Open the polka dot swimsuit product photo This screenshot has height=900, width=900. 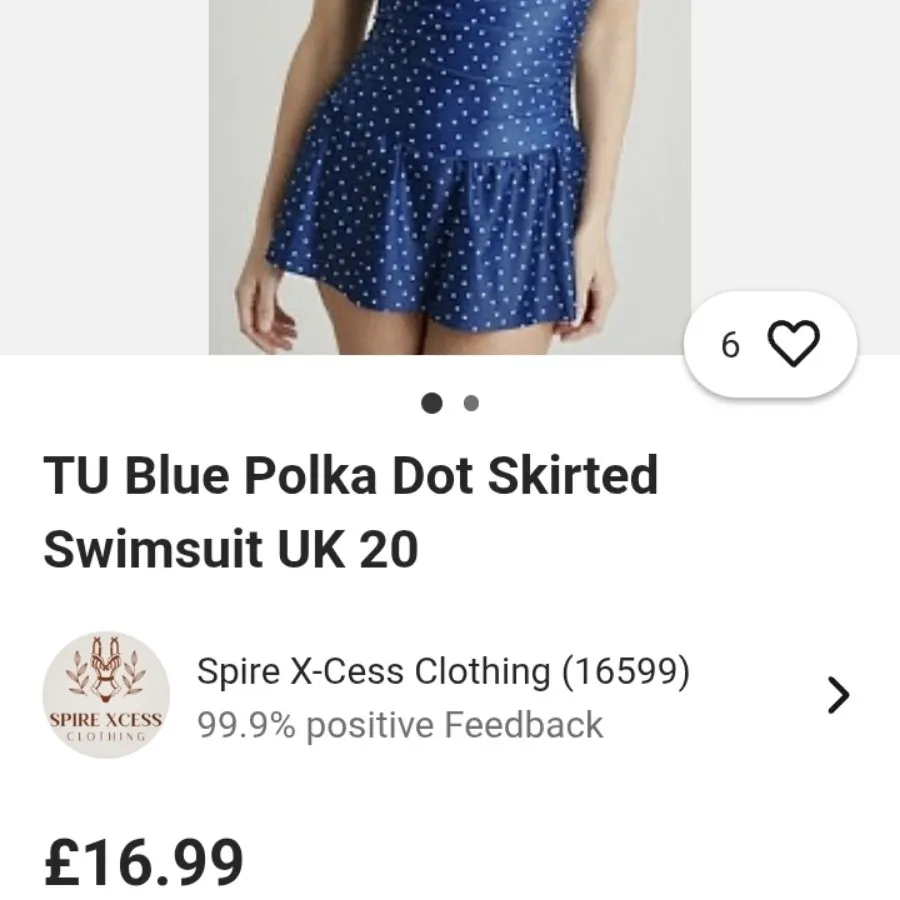point(449,177)
